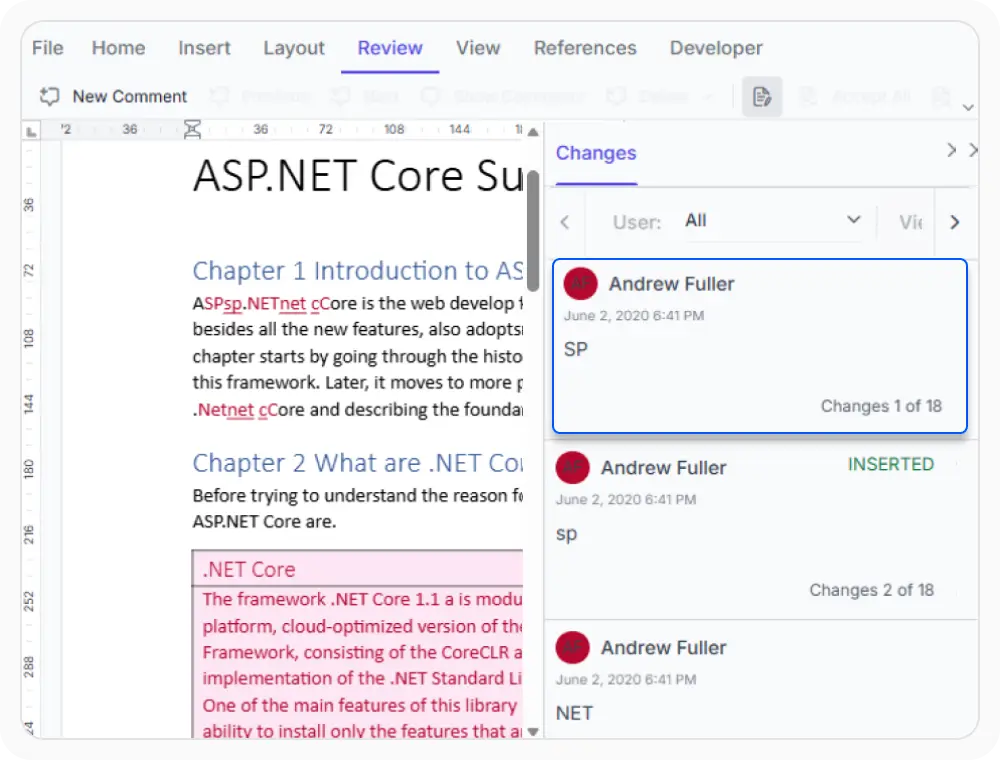Click Andrew Fuller's avatar on the 'NET' change
This screenshot has width=1000, height=760.
point(572,648)
